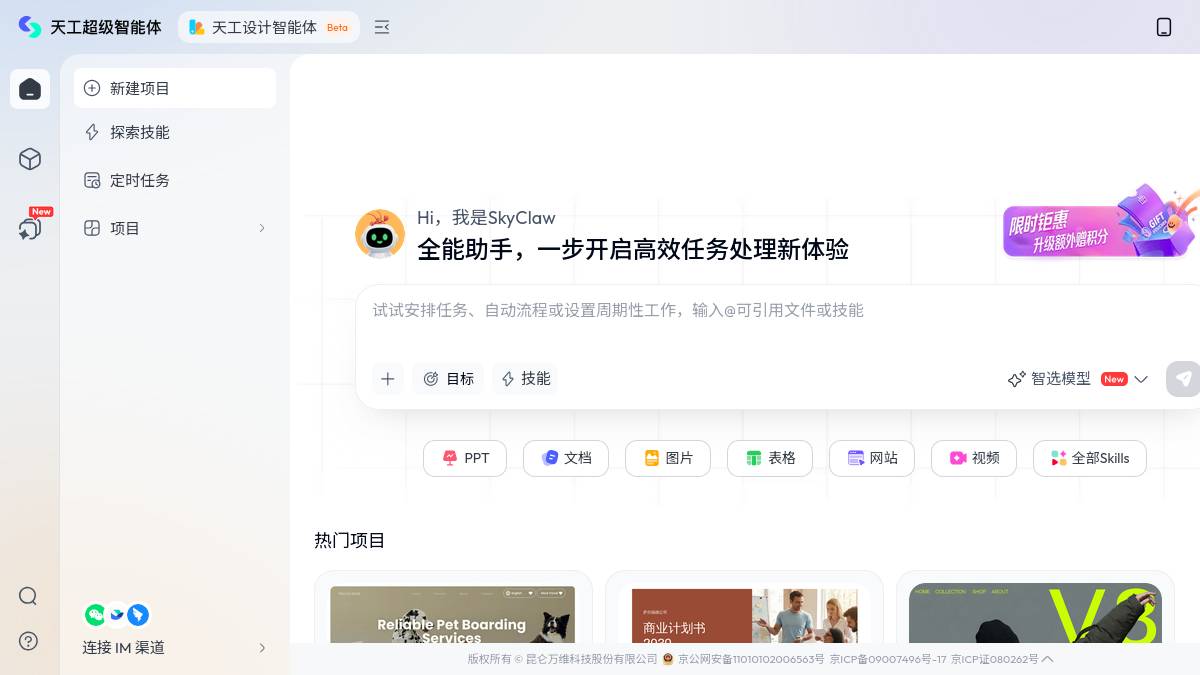
Task: Click the send paper-plane button
Action: 1183,379
